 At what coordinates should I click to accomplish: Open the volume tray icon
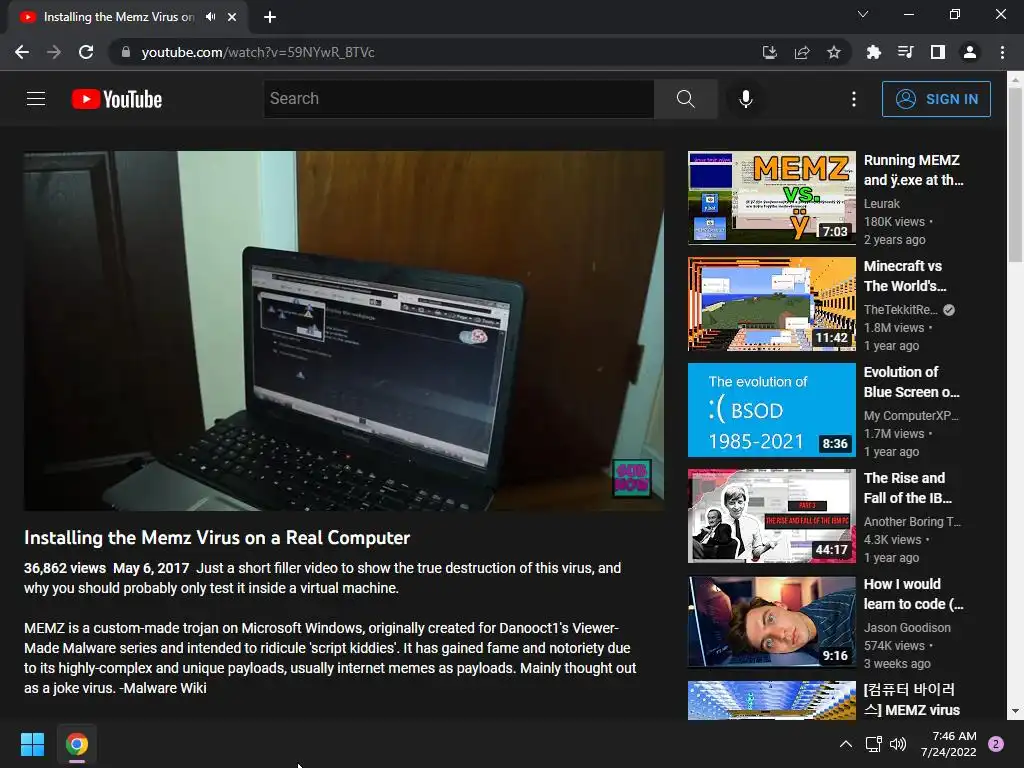(899, 744)
